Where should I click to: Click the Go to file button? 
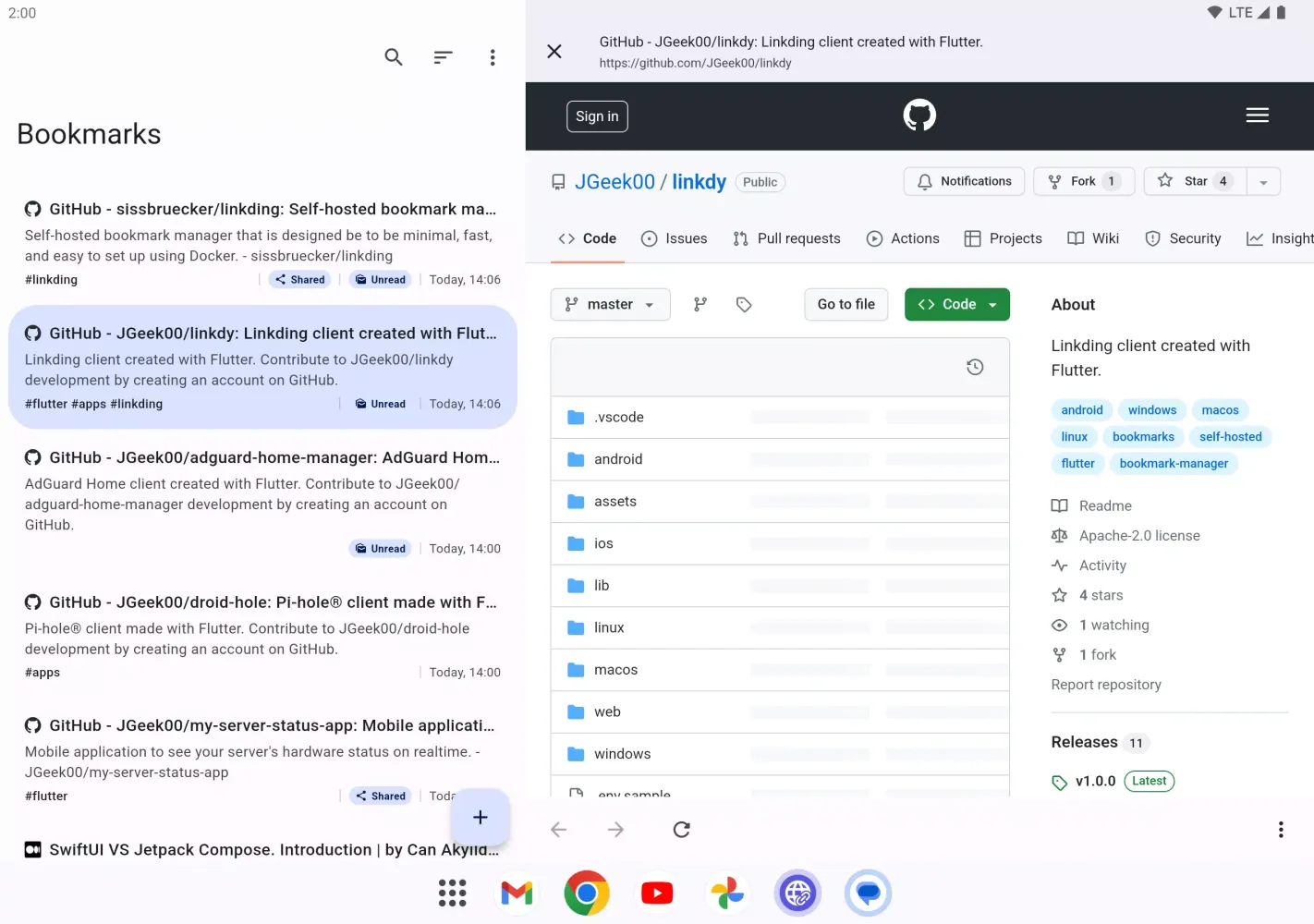click(x=846, y=304)
